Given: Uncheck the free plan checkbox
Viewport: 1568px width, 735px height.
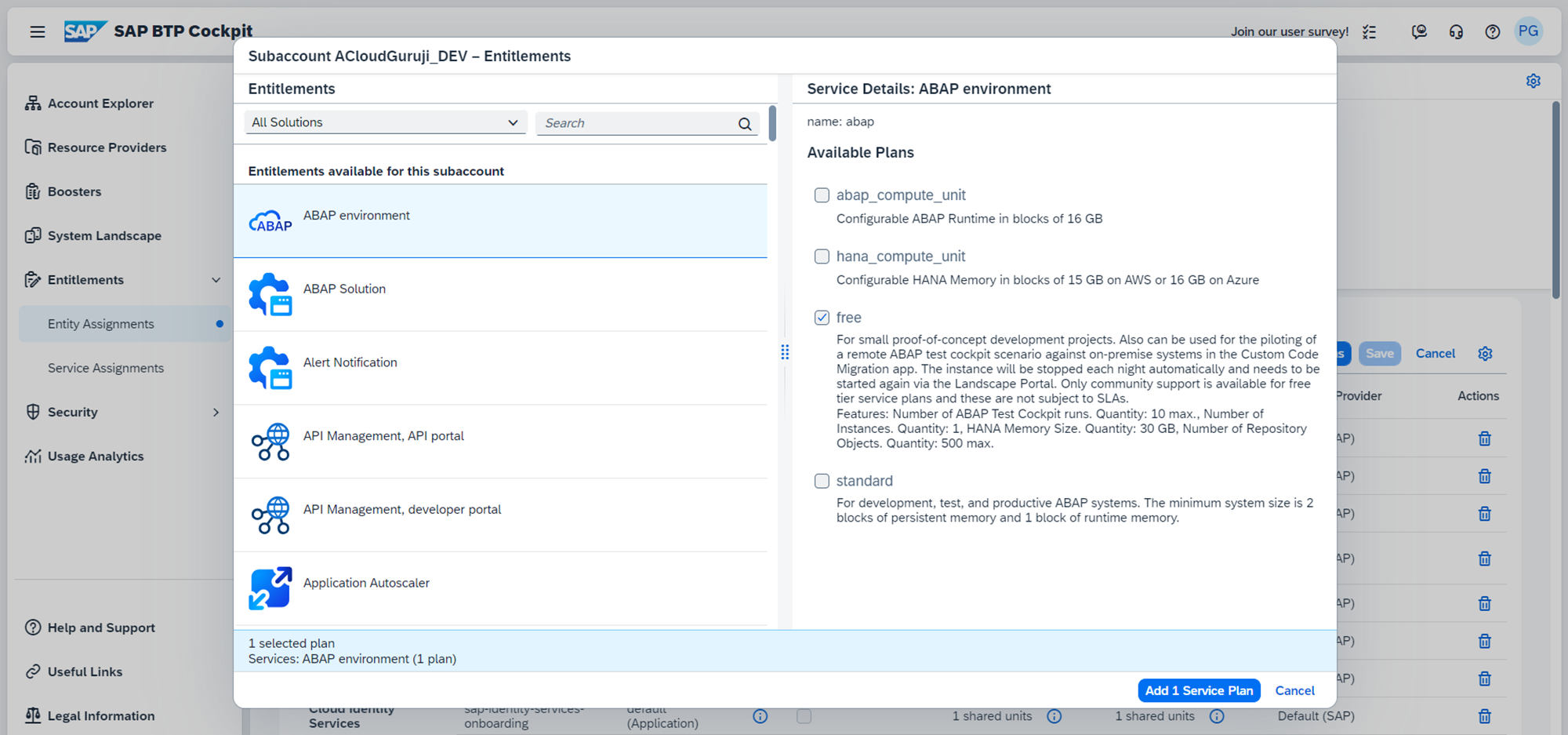Looking at the screenshot, I should coord(822,318).
